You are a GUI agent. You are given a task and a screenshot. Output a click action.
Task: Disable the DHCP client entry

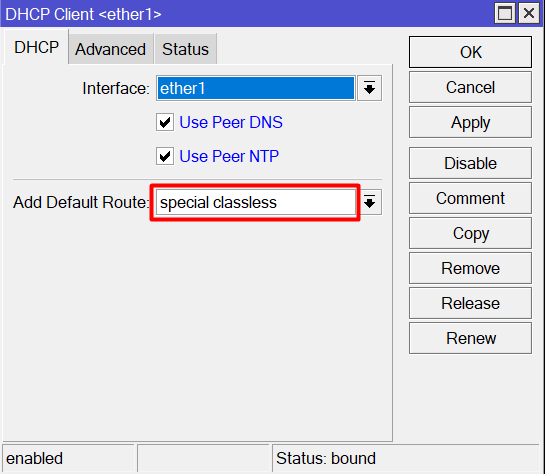click(x=470, y=163)
